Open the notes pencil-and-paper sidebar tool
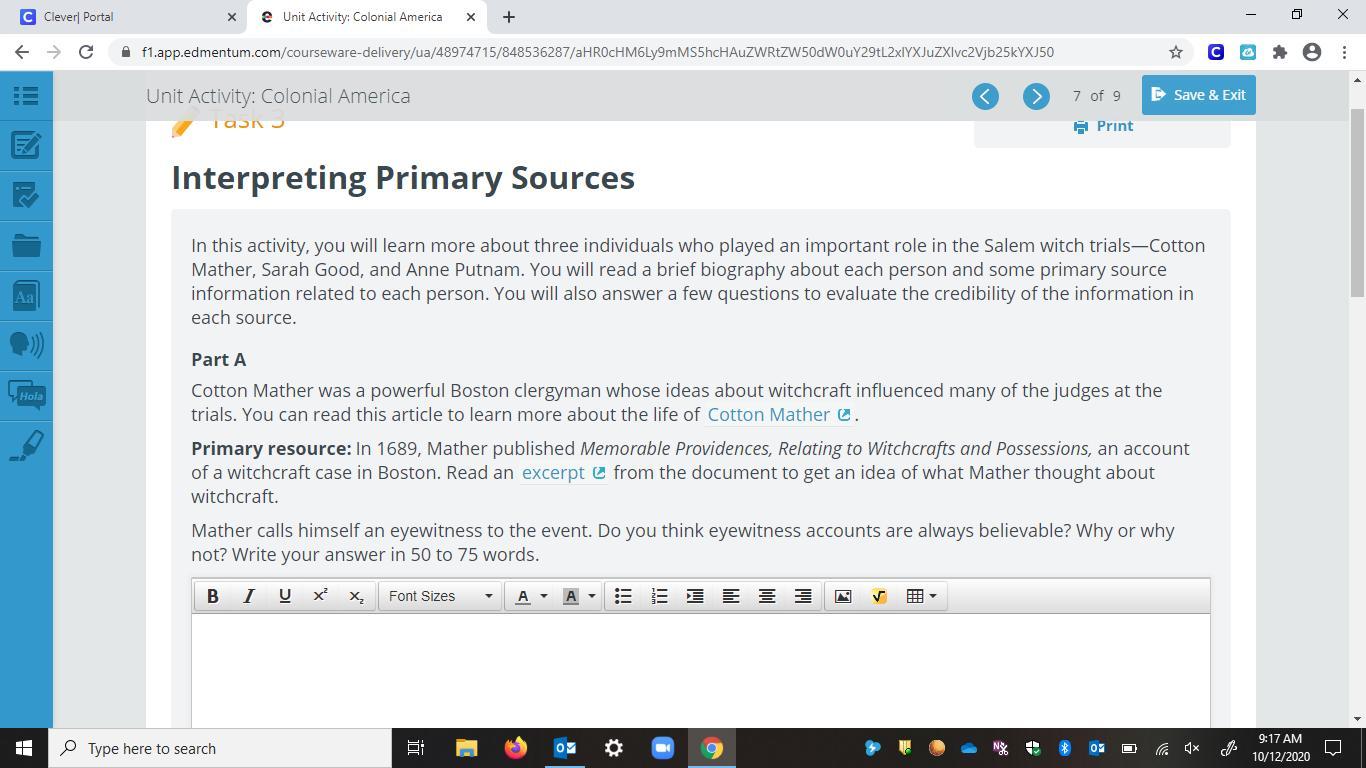The width and height of the screenshot is (1366, 768). pyautogui.click(x=26, y=145)
